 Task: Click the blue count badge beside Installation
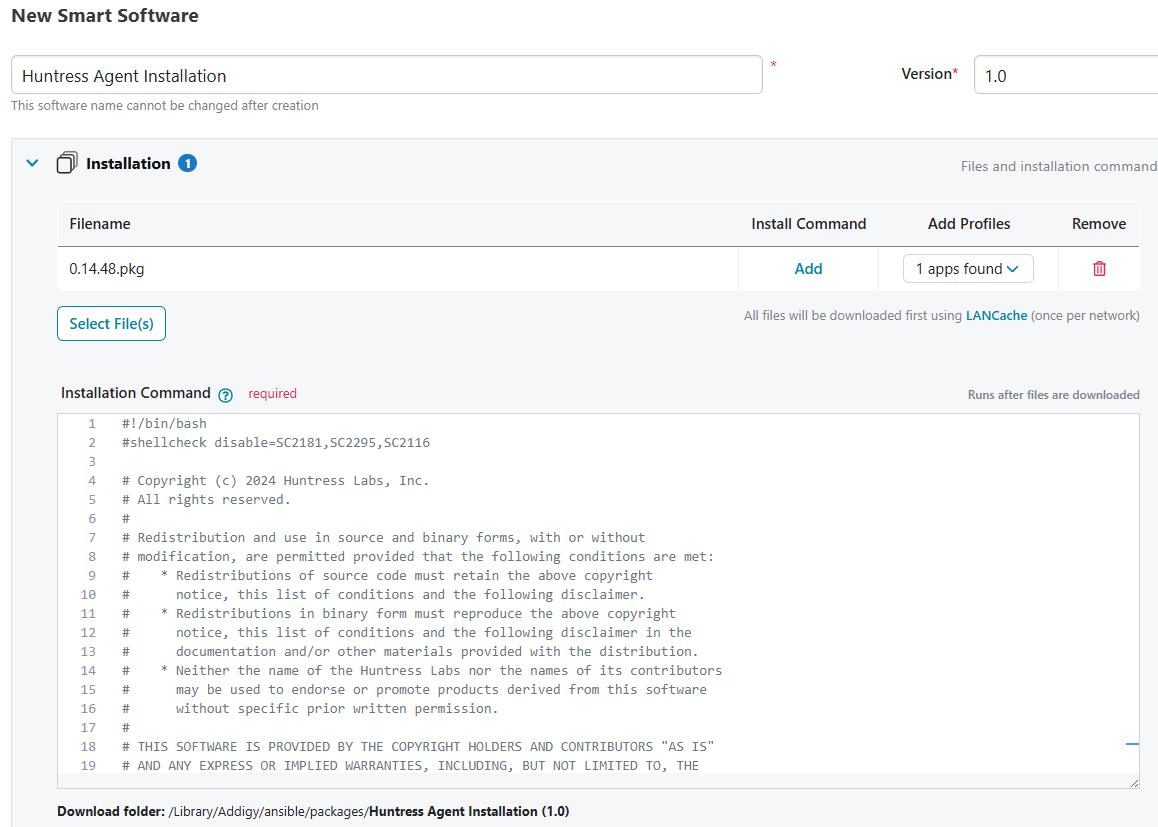point(187,162)
